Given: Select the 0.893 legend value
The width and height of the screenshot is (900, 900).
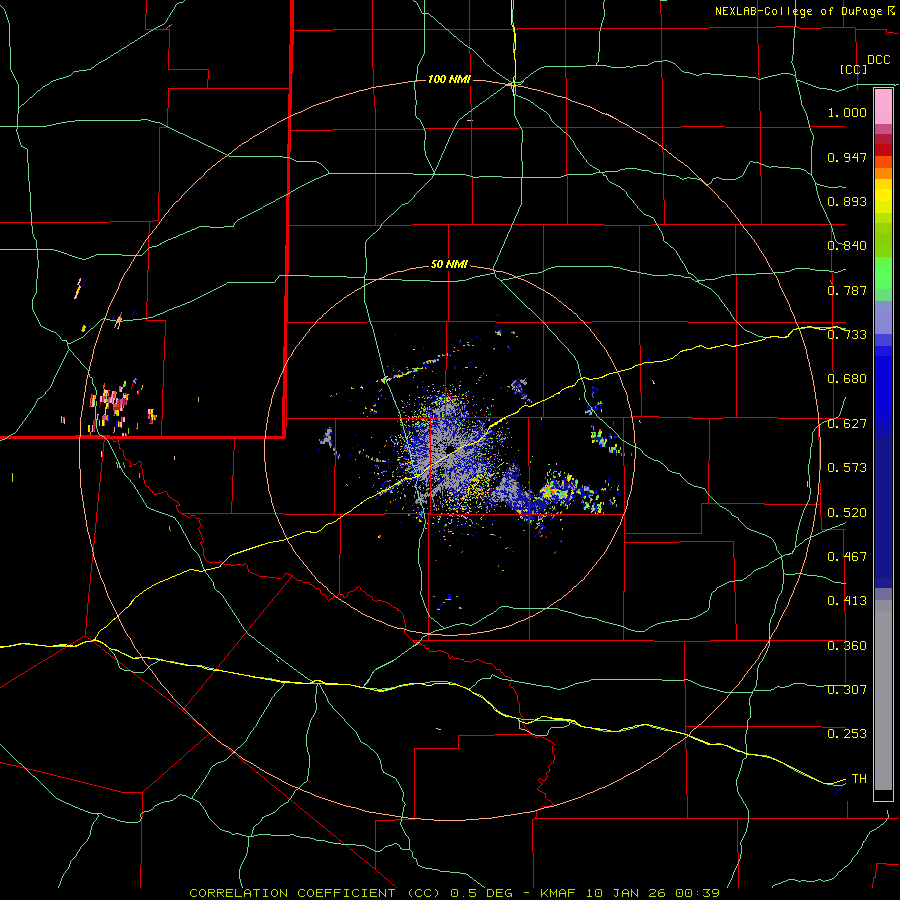Looking at the screenshot, I should pos(847,201).
